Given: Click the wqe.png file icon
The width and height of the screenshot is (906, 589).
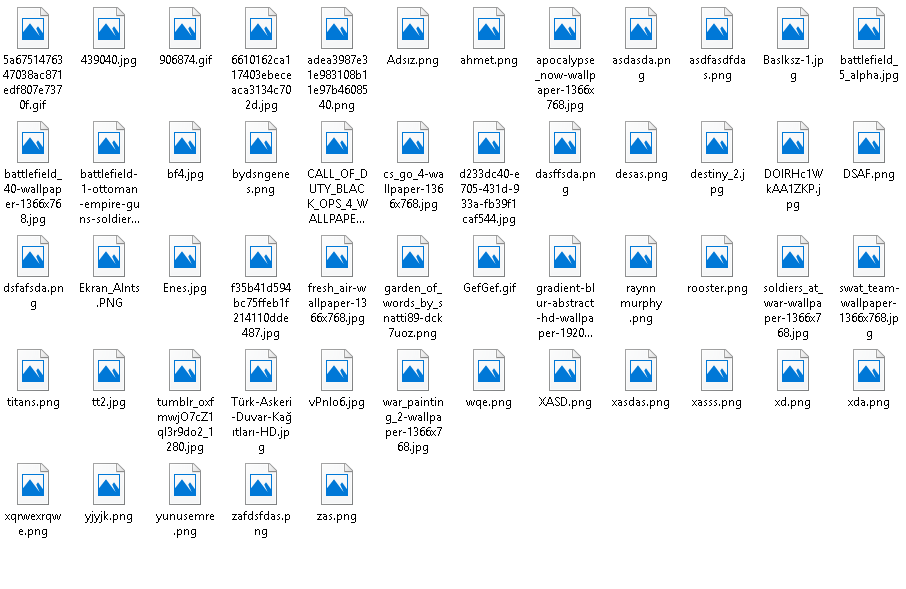Looking at the screenshot, I should pos(489,371).
